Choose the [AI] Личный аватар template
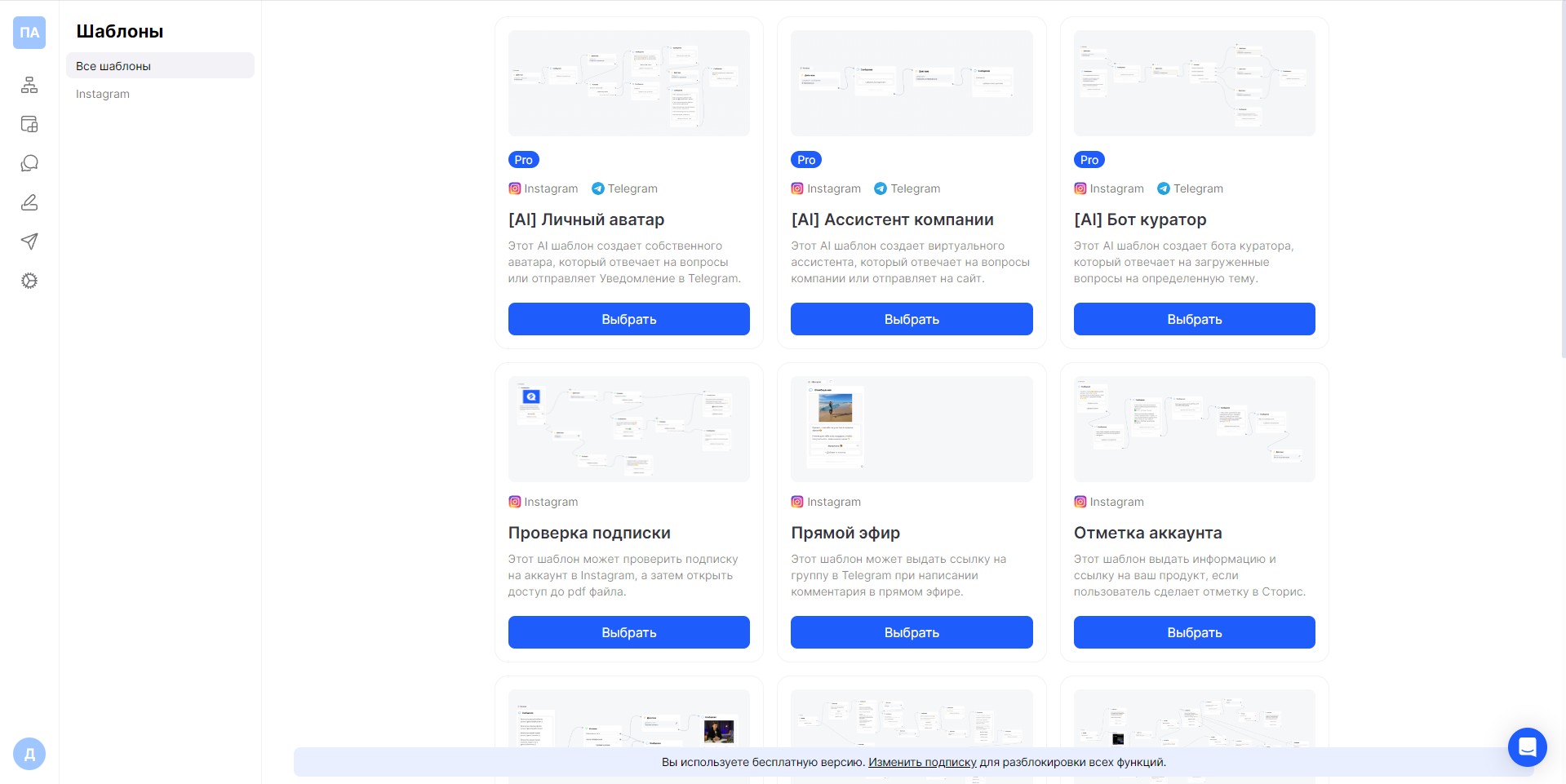The height and width of the screenshot is (784, 1566). point(628,319)
